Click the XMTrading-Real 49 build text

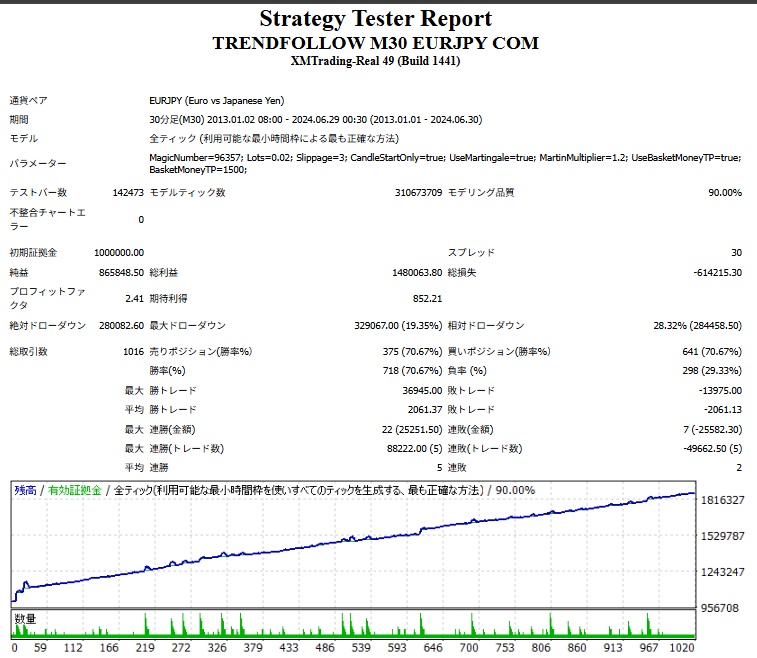376,61
